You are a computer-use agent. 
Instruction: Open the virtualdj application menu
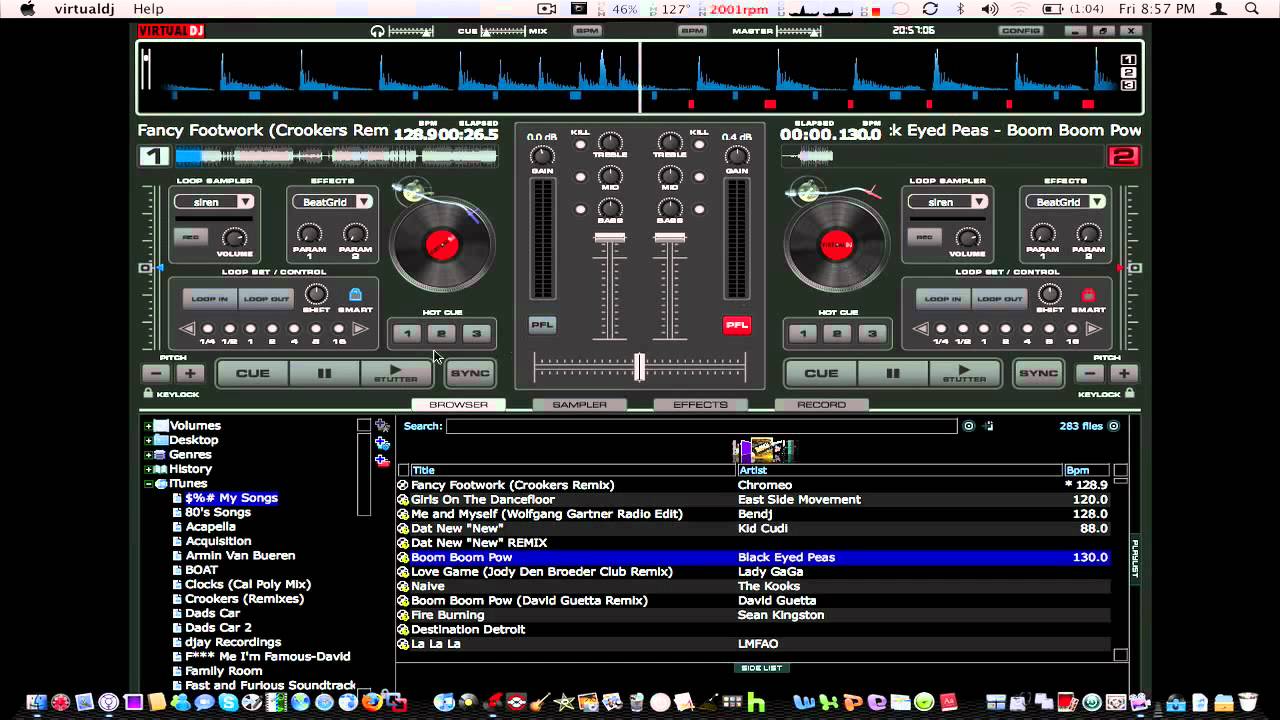[86, 9]
